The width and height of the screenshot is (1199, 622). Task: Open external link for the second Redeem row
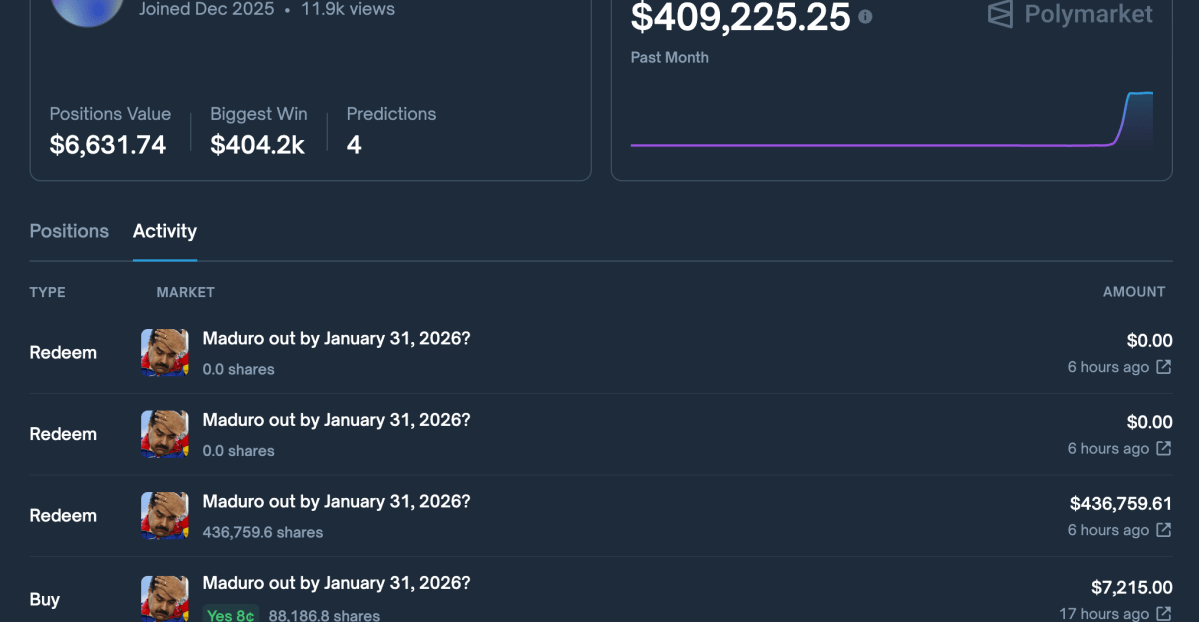coord(1164,449)
